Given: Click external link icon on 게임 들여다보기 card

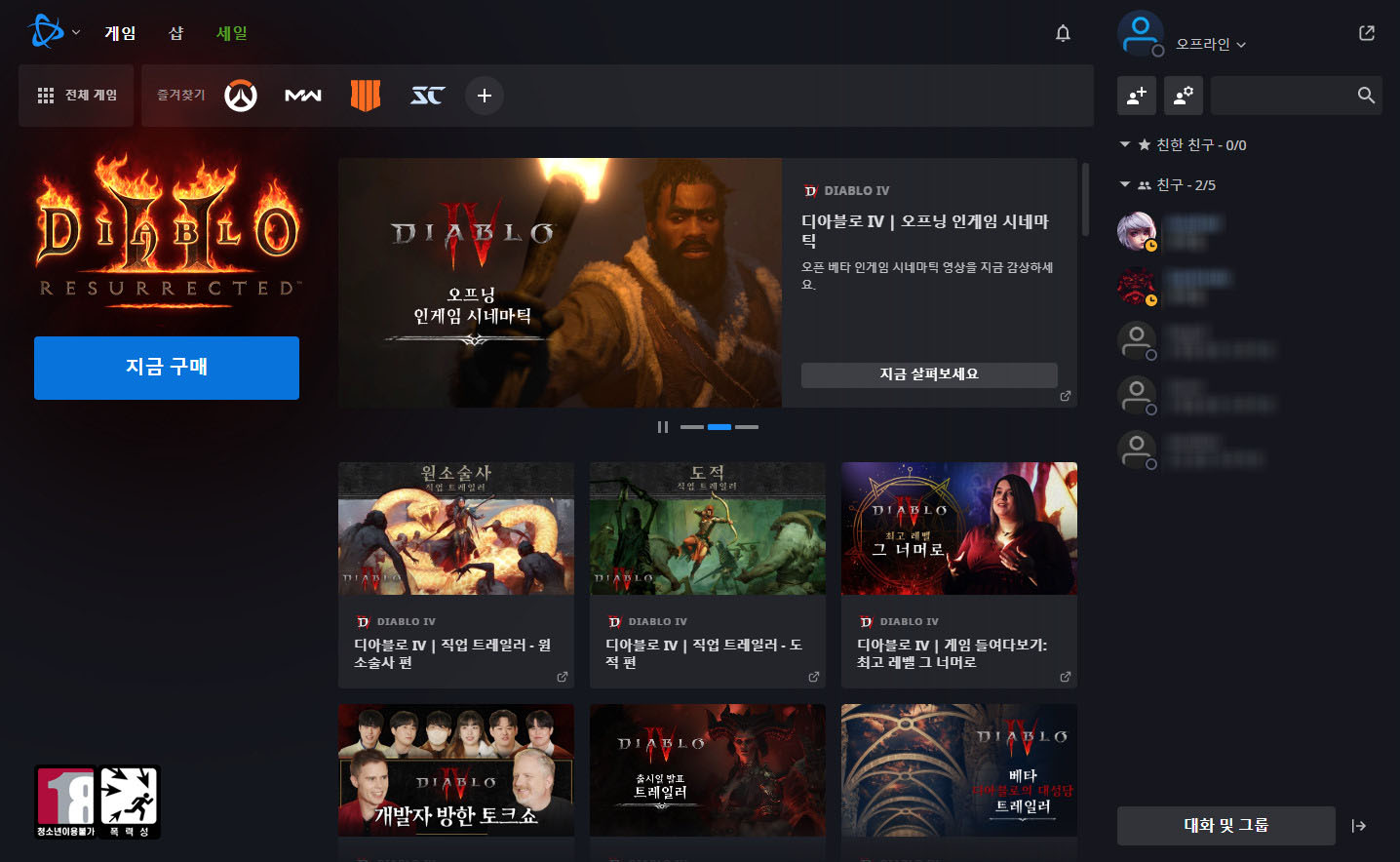Looking at the screenshot, I should (1065, 677).
